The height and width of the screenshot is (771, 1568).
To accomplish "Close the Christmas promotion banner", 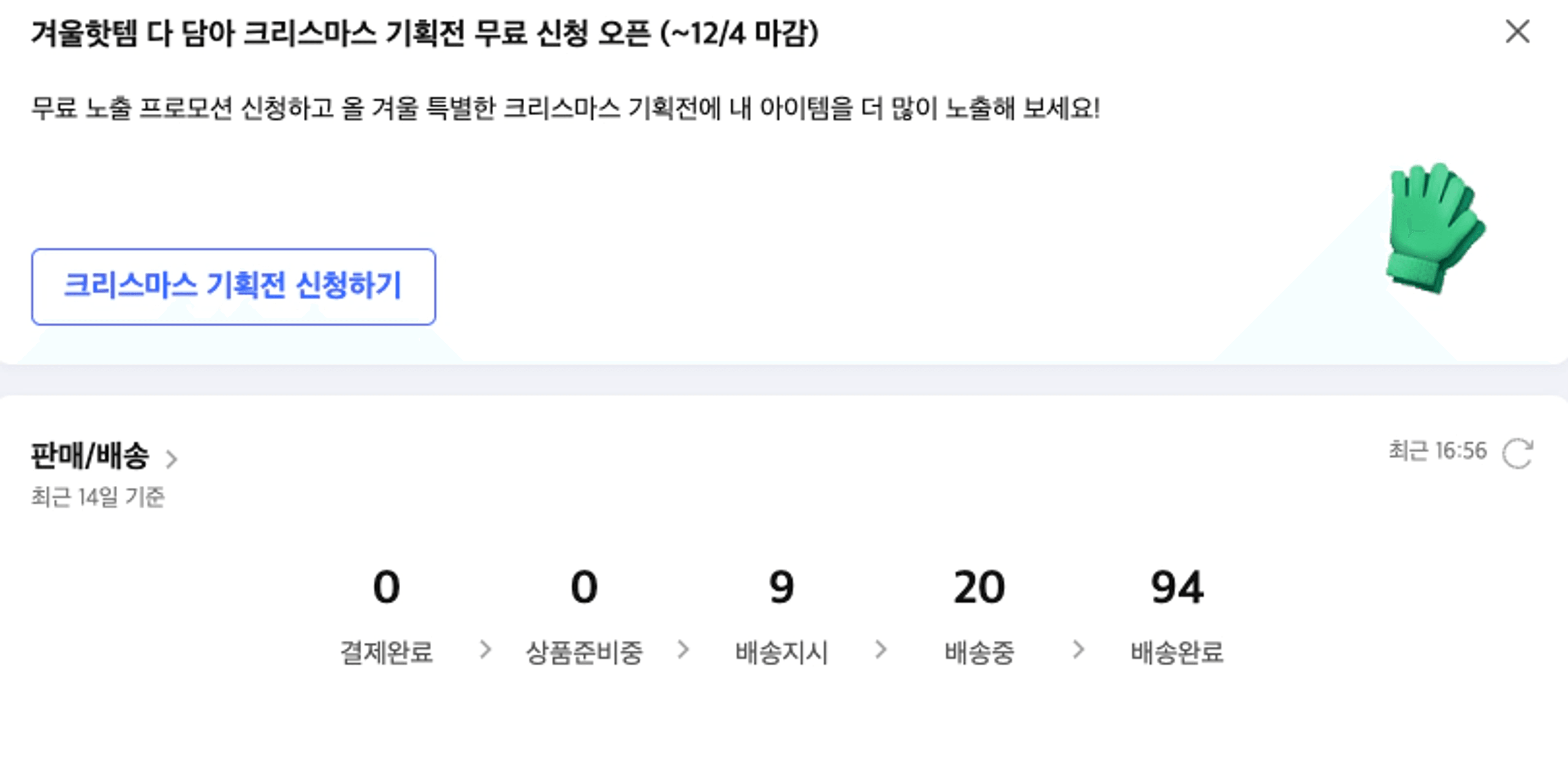I will [x=1517, y=32].
